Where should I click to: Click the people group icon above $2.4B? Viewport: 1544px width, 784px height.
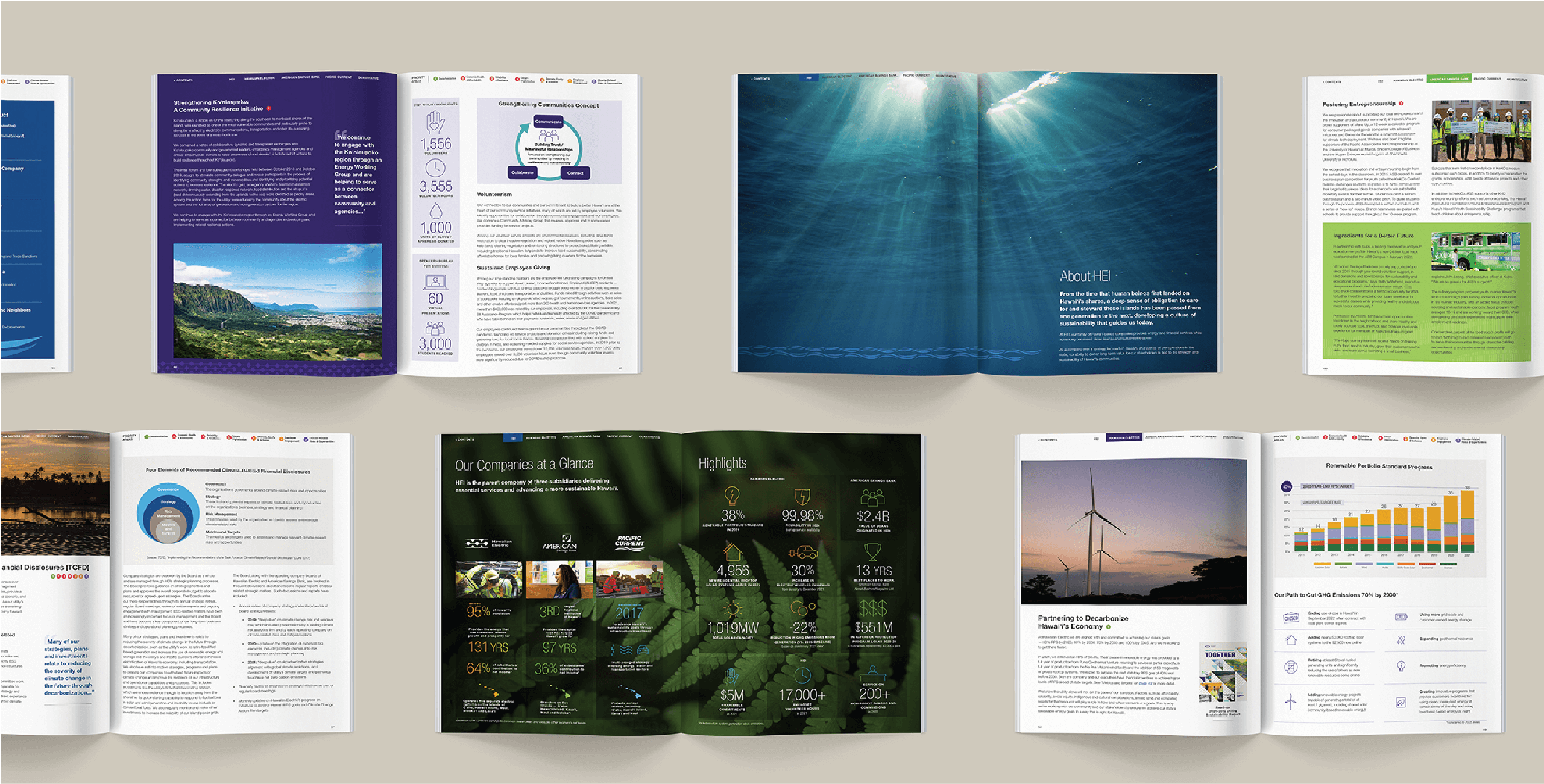[x=872, y=497]
